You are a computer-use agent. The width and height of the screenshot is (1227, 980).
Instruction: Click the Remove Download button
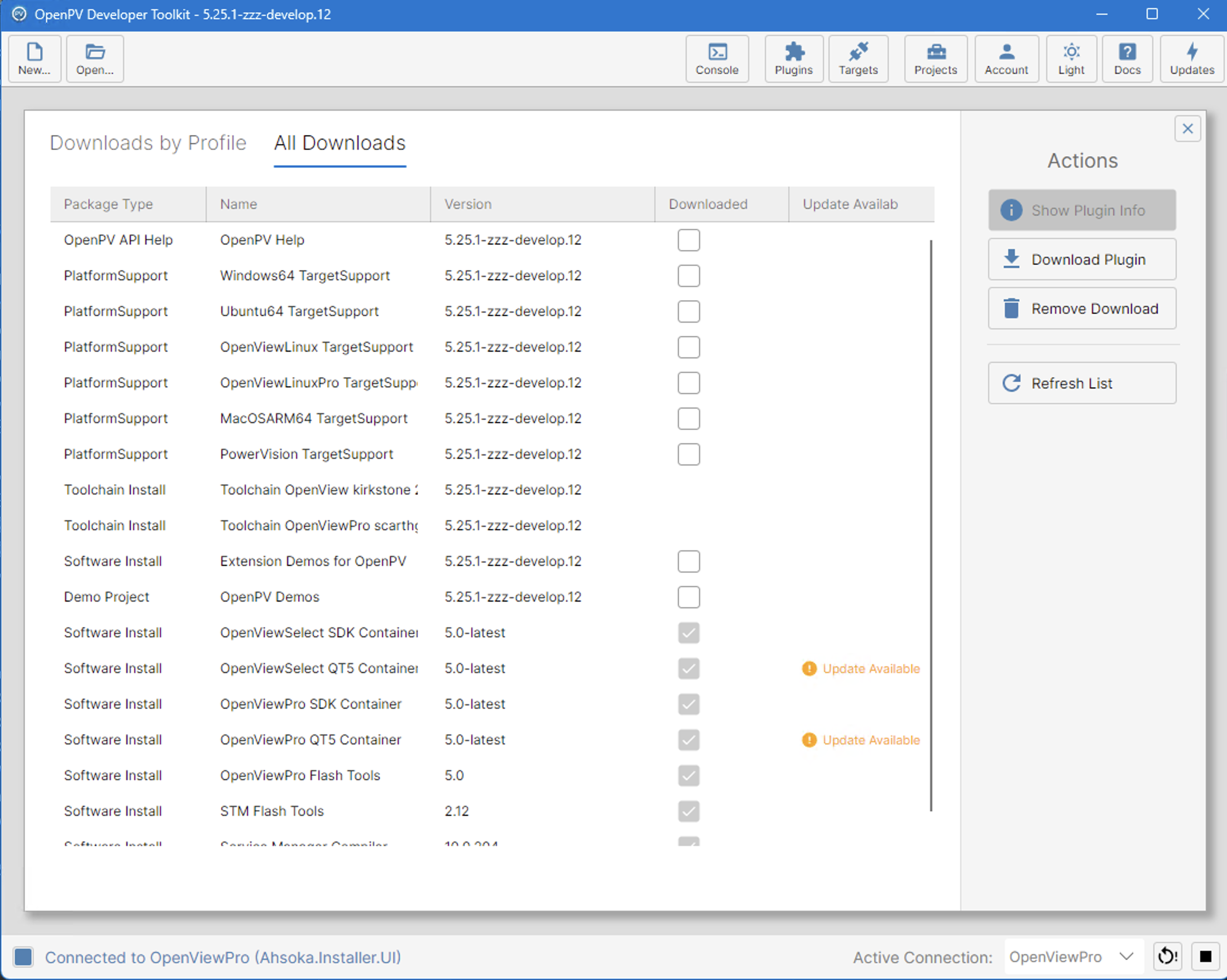tap(1082, 308)
